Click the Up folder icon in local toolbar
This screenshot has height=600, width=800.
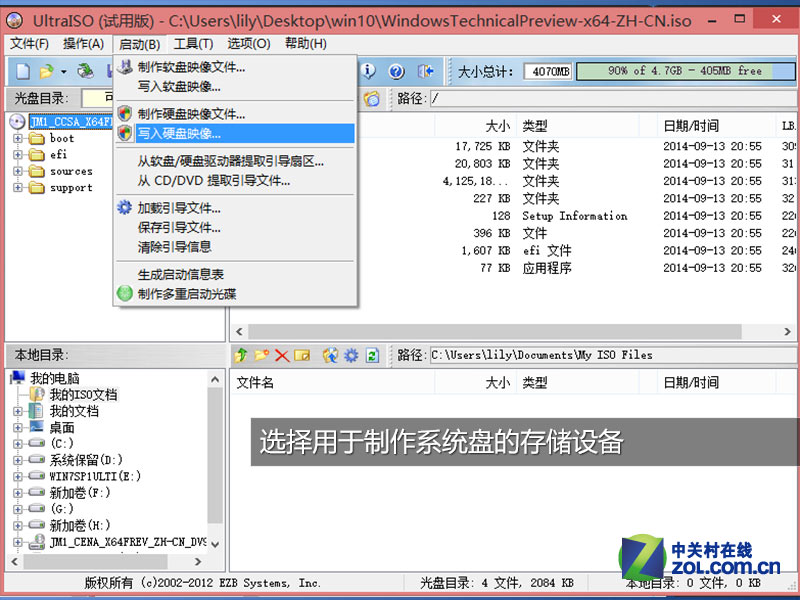click(x=241, y=355)
